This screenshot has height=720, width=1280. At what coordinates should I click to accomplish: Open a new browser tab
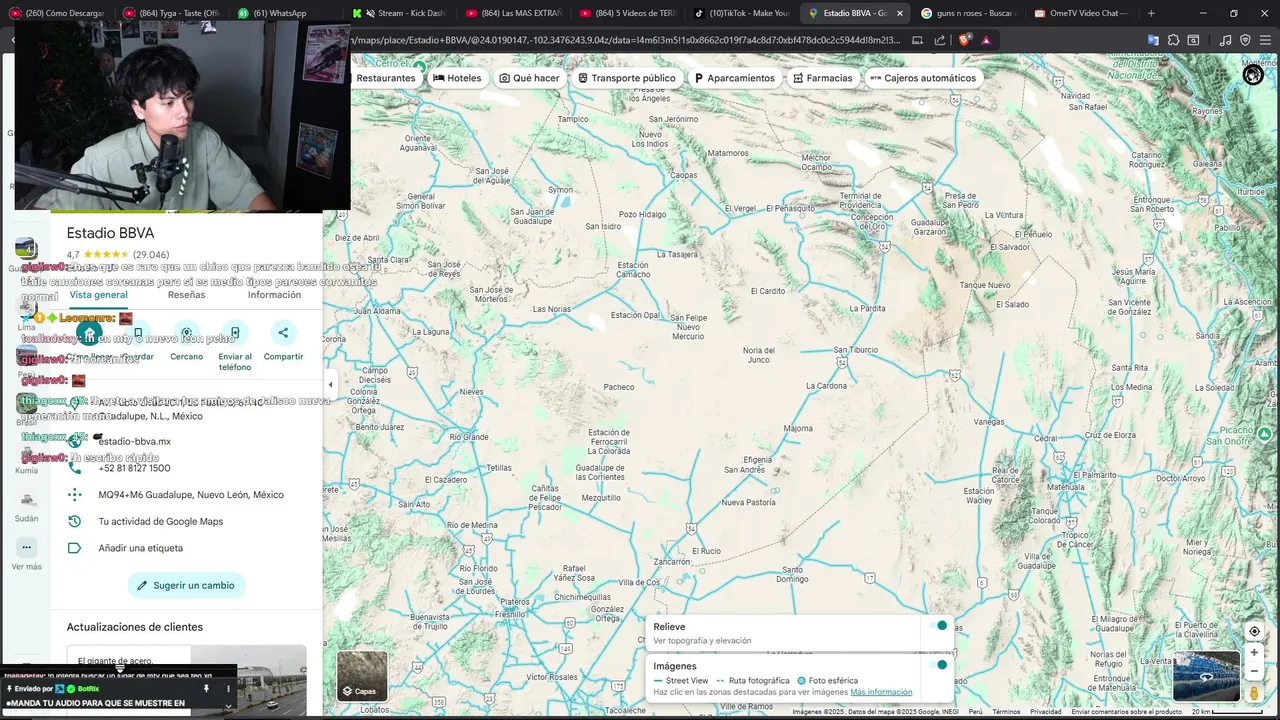click(x=1151, y=13)
